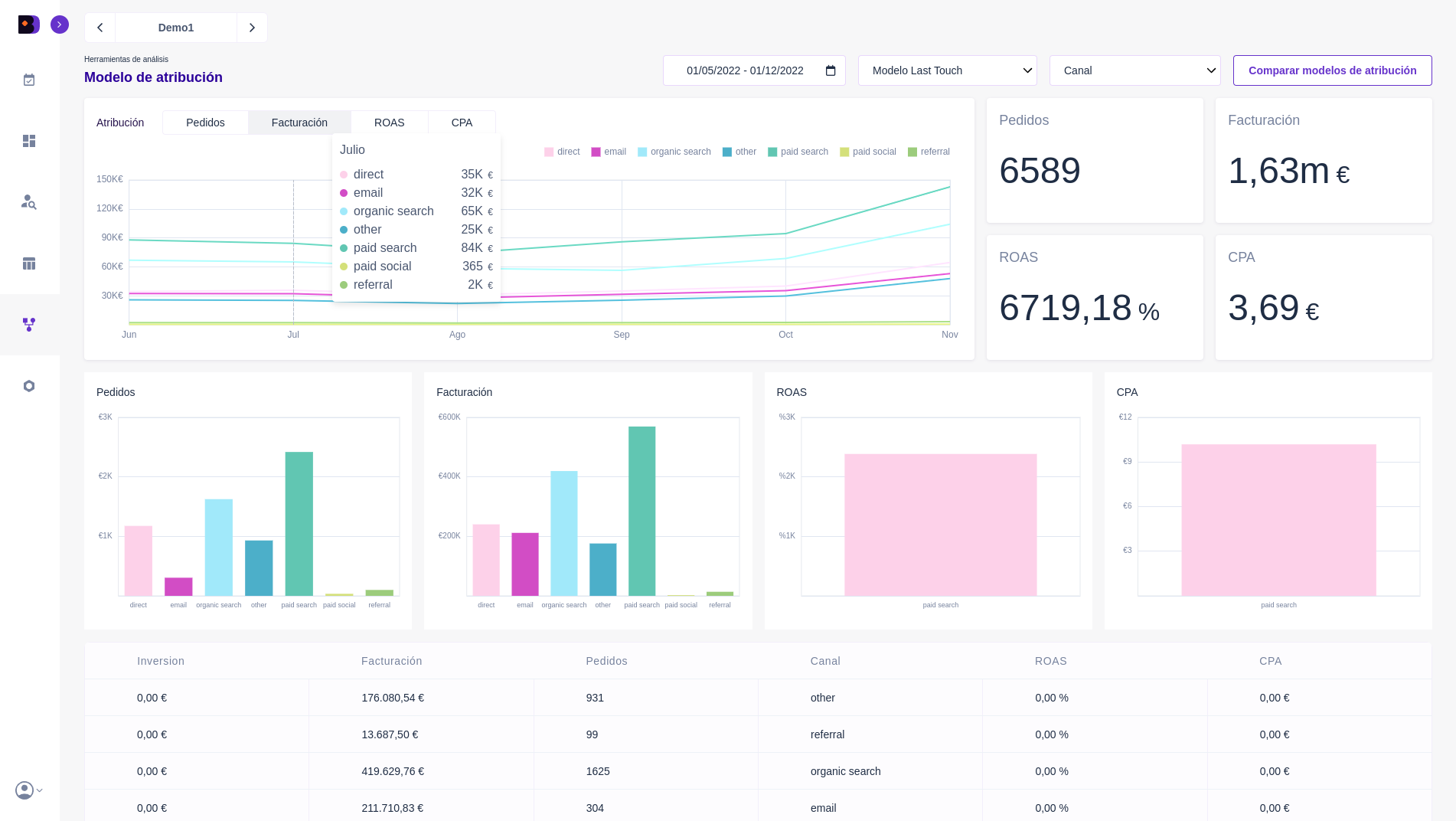Open the user account avatar menu
The height and width of the screenshot is (821, 1456).
pyautogui.click(x=24, y=790)
